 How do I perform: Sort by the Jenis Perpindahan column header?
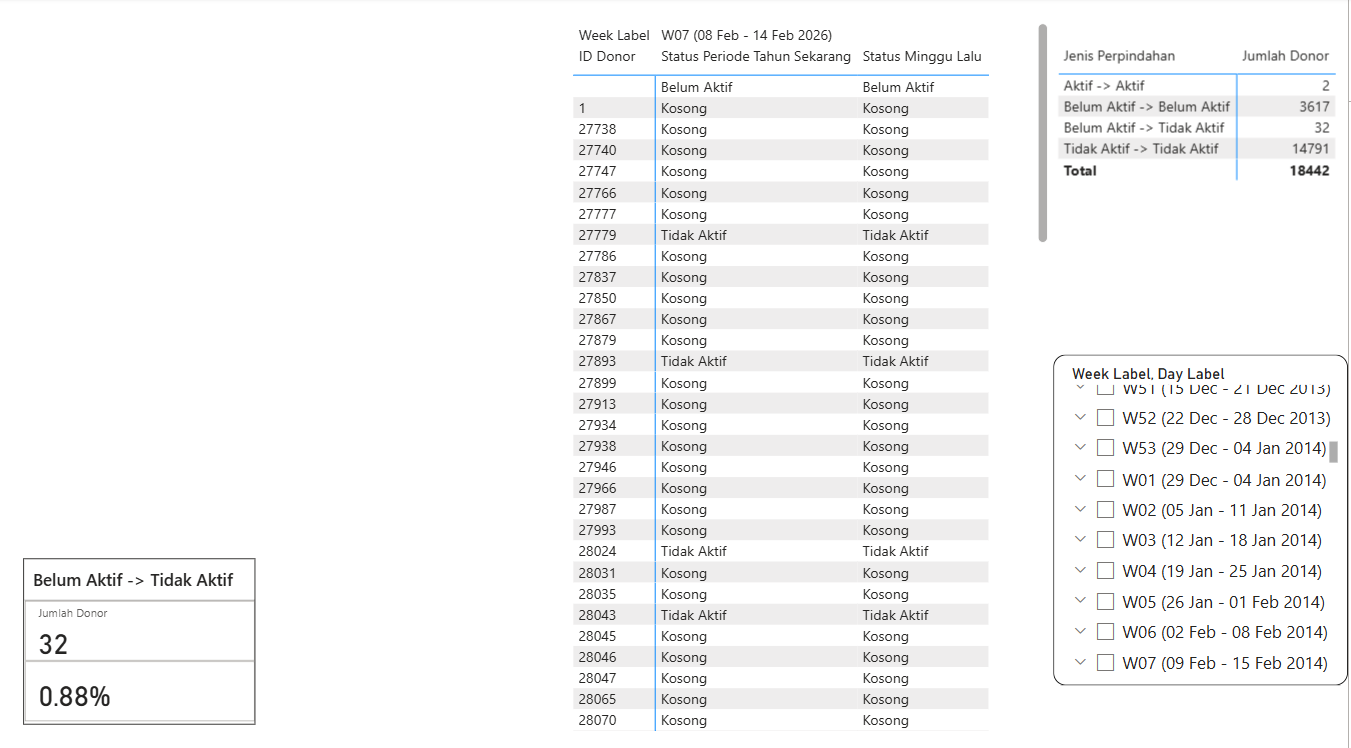pos(1119,56)
